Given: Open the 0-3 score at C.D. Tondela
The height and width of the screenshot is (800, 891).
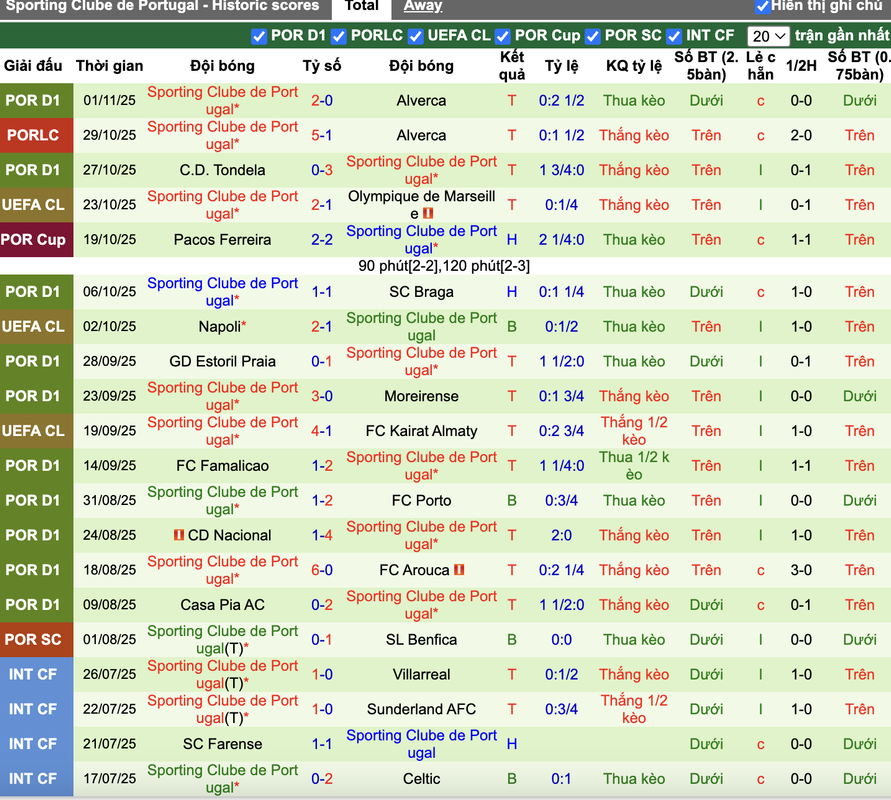Looking at the screenshot, I should click(x=322, y=170).
